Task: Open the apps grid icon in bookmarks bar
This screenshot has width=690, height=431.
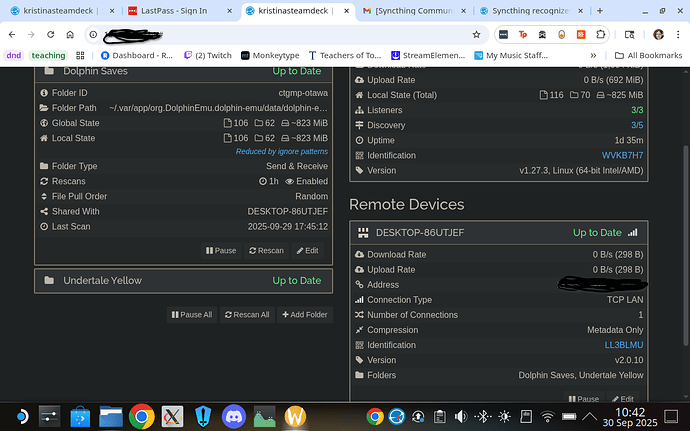Action: point(80,55)
